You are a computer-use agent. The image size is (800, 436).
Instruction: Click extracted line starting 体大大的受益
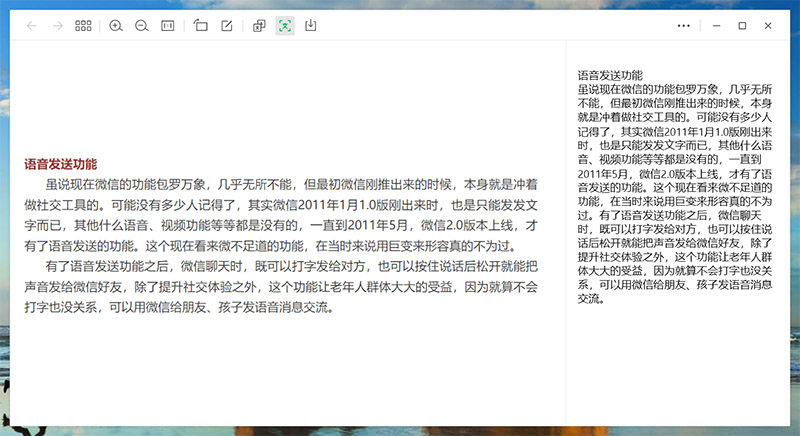pos(675,271)
